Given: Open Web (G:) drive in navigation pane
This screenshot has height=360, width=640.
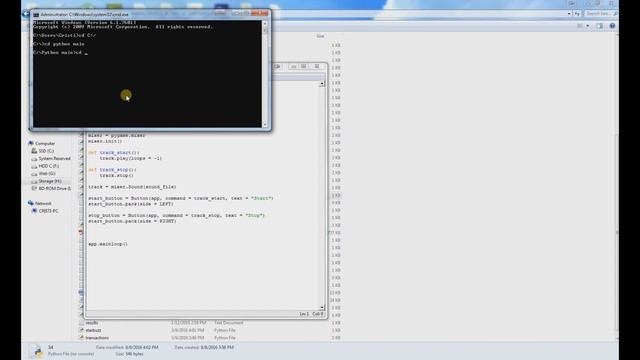Looking at the screenshot, I should click(47, 173).
